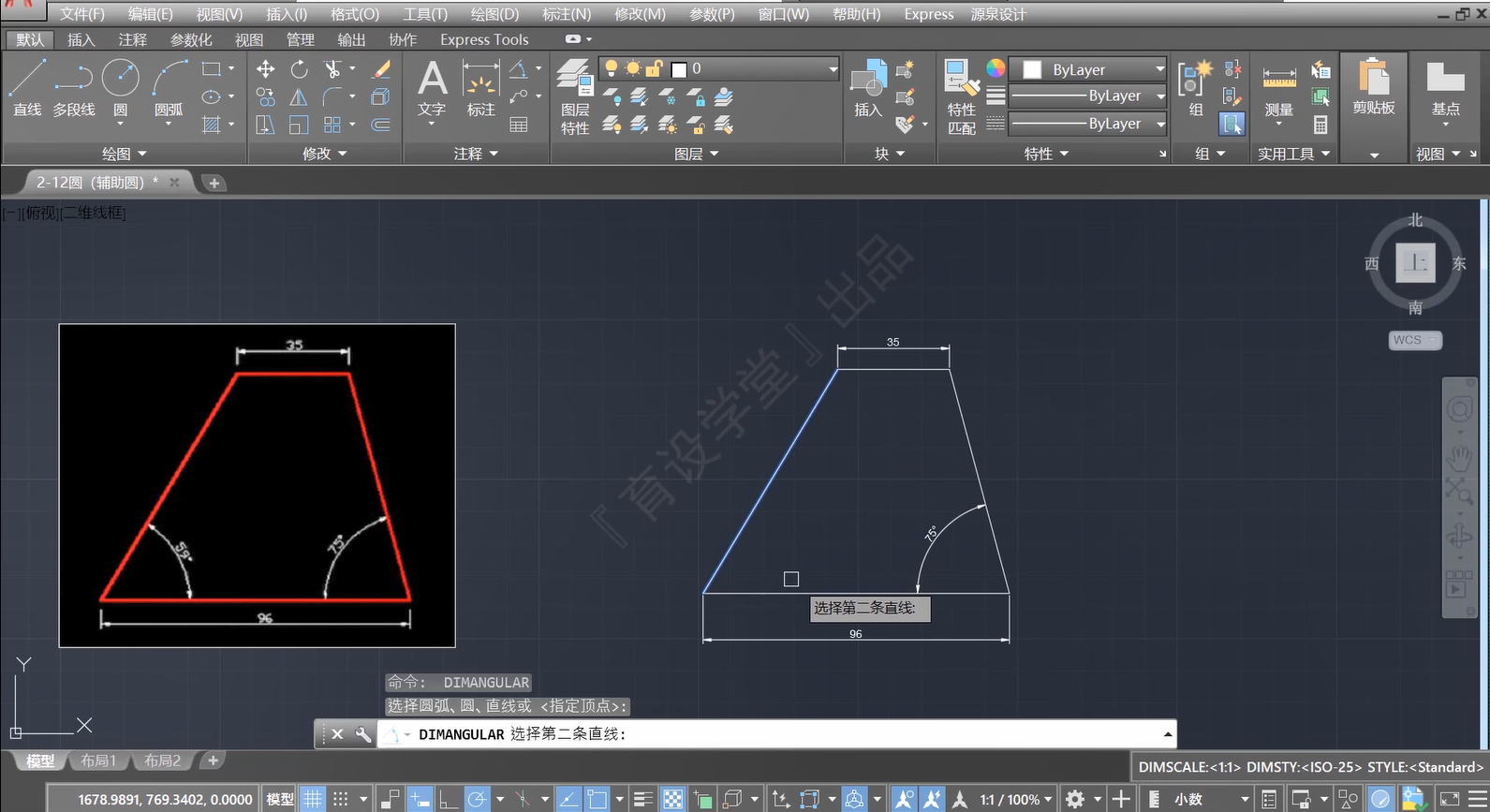Select the Trim scissors tool

click(x=332, y=69)
